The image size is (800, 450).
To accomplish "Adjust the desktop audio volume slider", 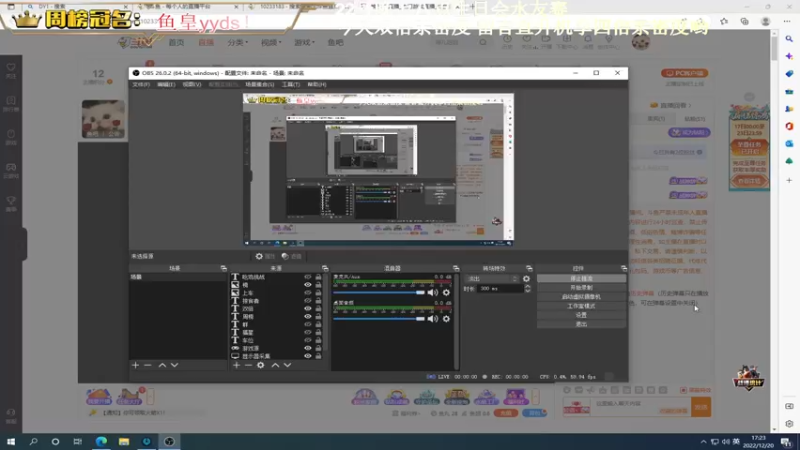I will (379, 319).
